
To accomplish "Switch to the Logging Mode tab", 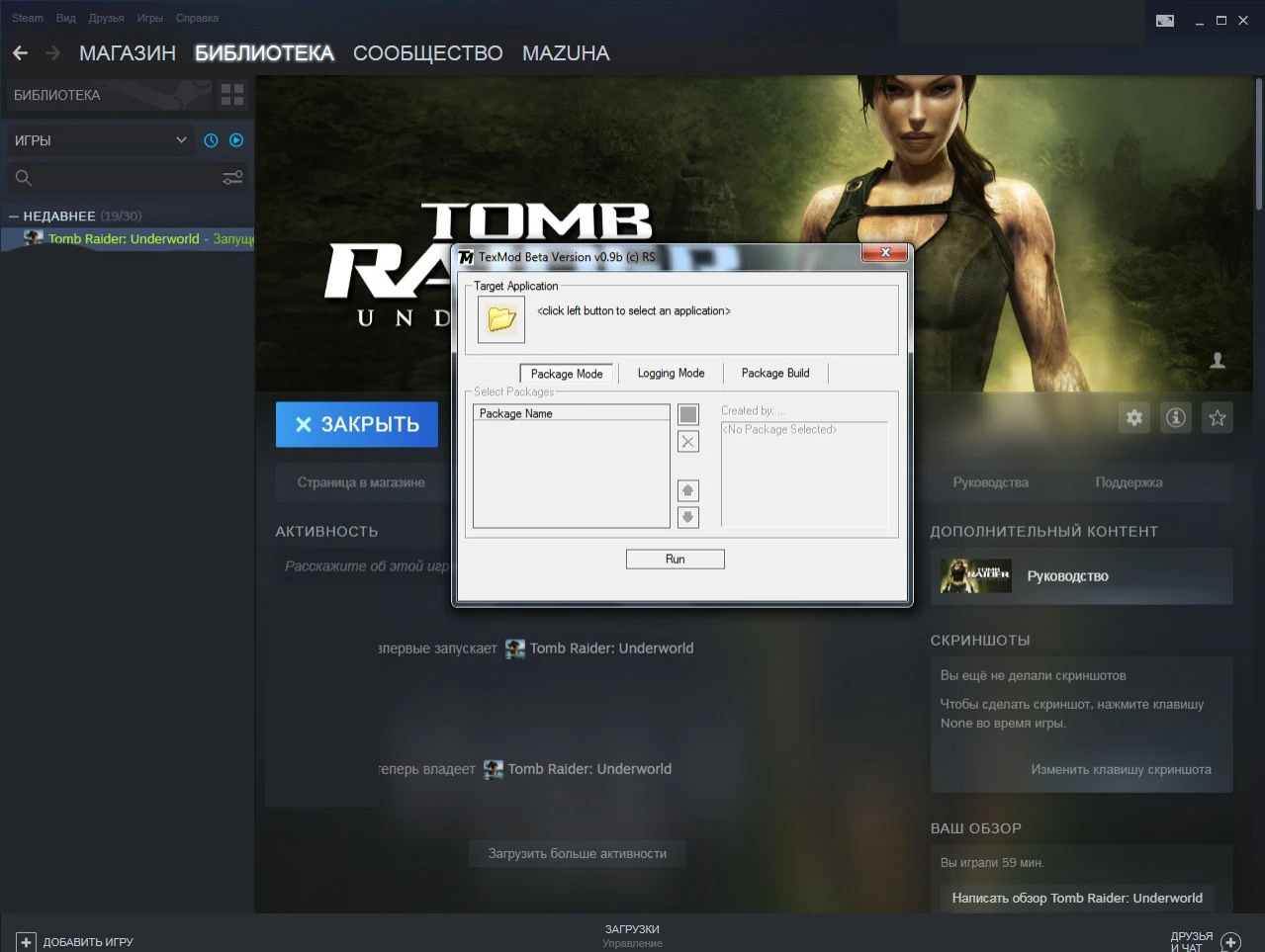I will coord(671,373).
